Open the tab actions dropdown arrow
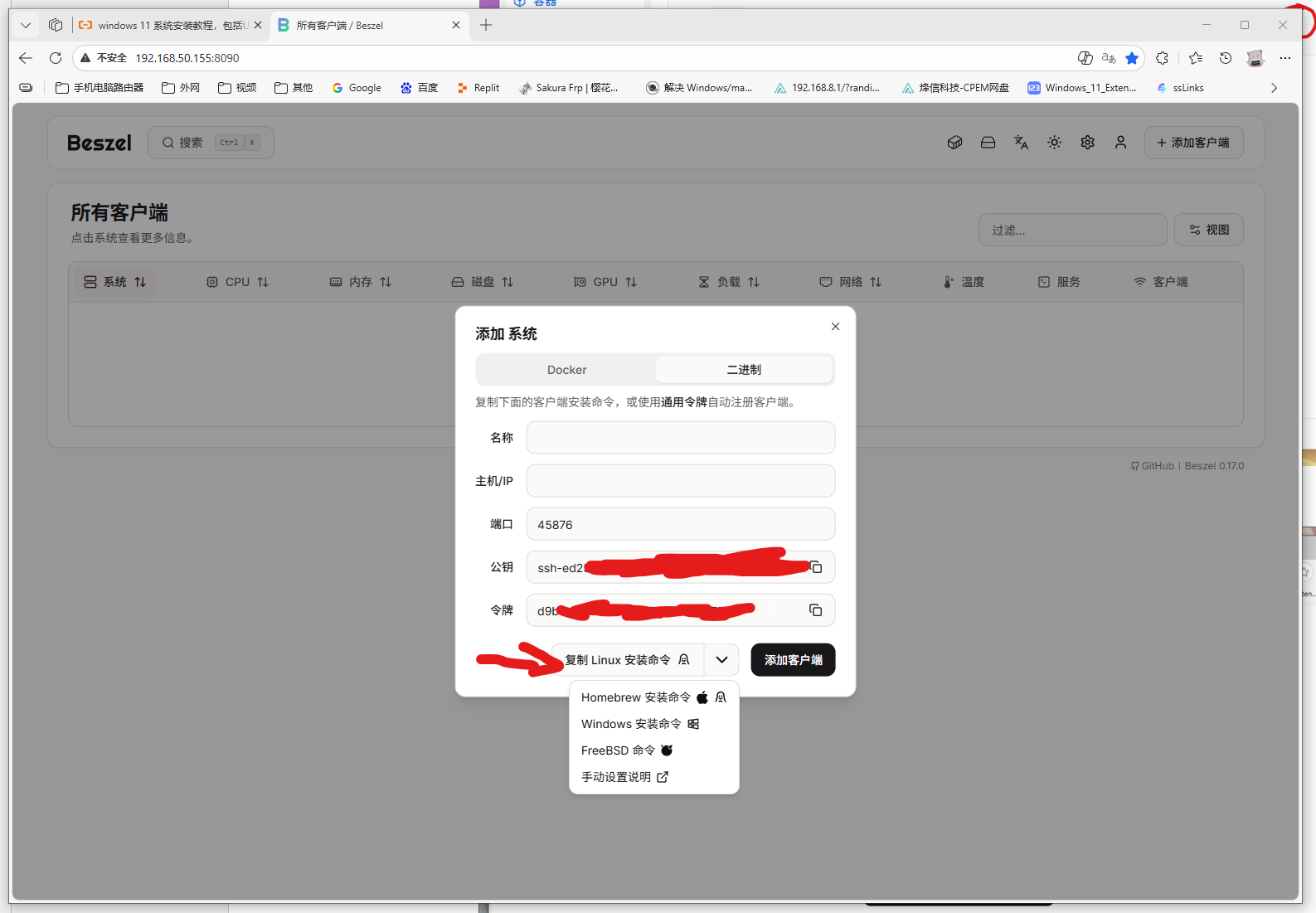 (x=26, y=26)
